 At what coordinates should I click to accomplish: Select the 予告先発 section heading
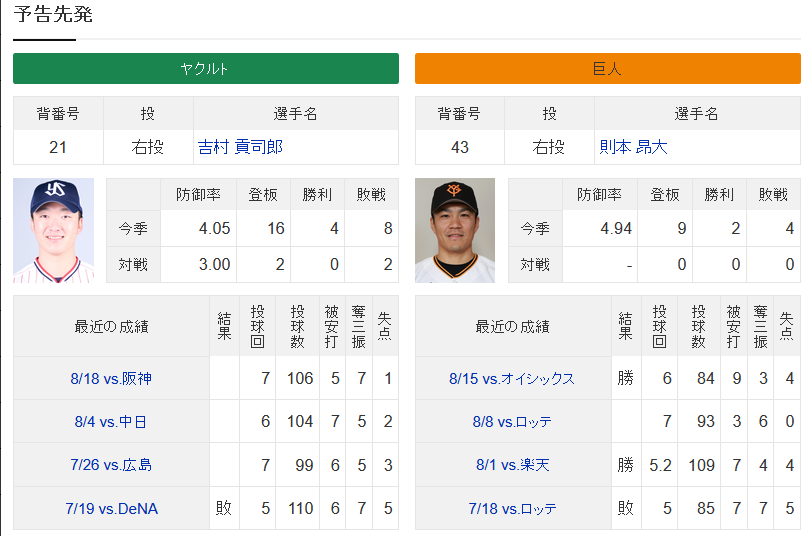53,14
